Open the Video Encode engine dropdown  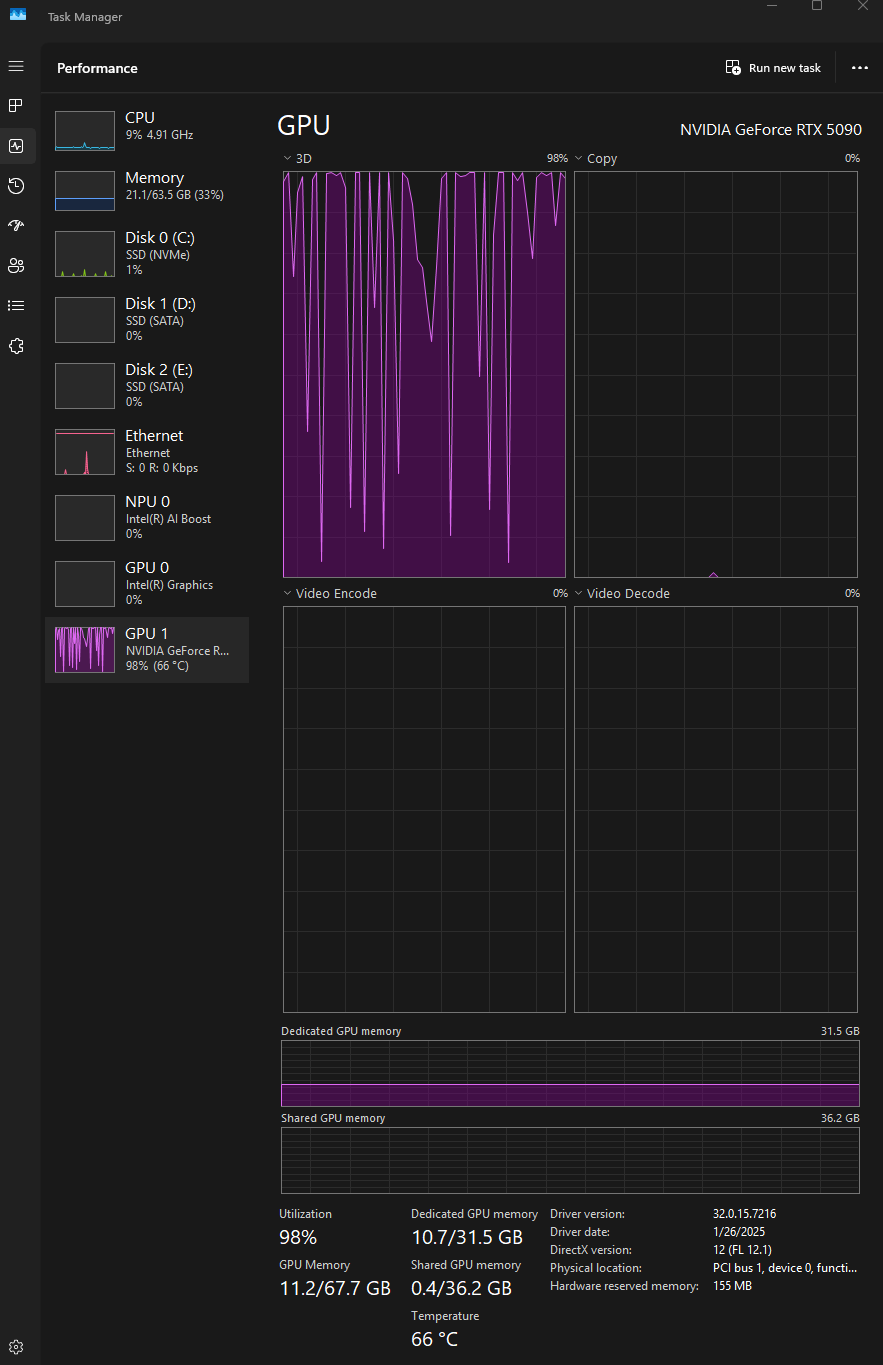point(288,594)
